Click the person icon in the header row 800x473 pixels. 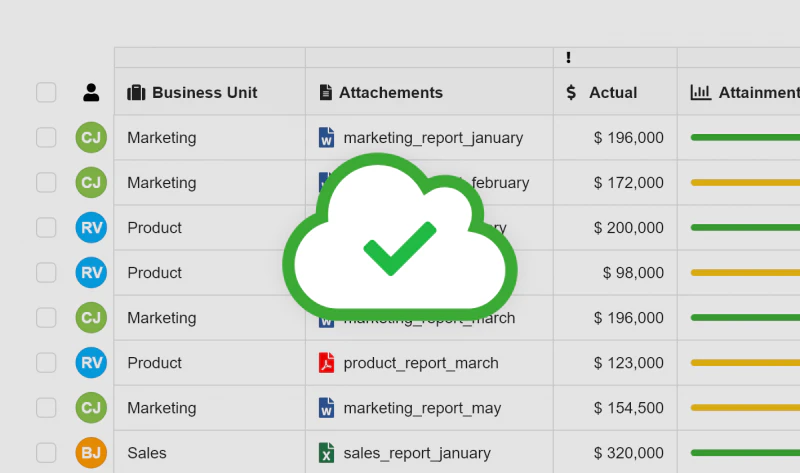tap(91, 92)
